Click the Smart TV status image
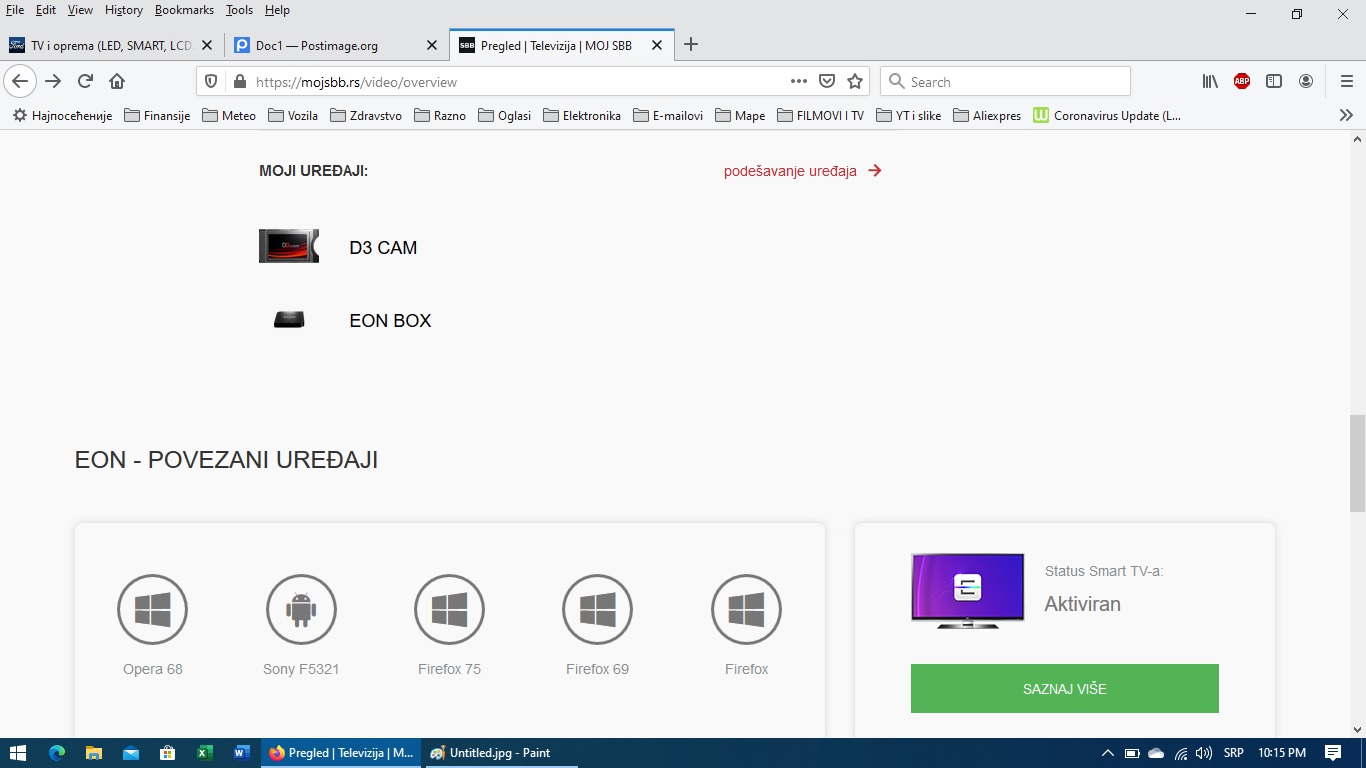 968,590
